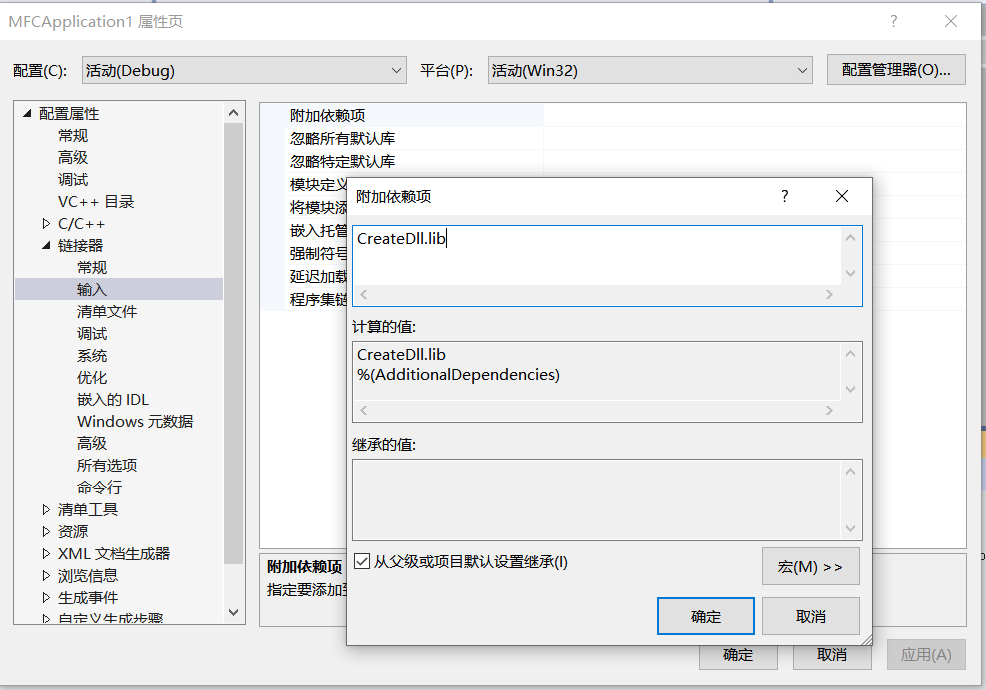Toggle 从父级或项目默认设置继承 checkbox

click(362, 561)
